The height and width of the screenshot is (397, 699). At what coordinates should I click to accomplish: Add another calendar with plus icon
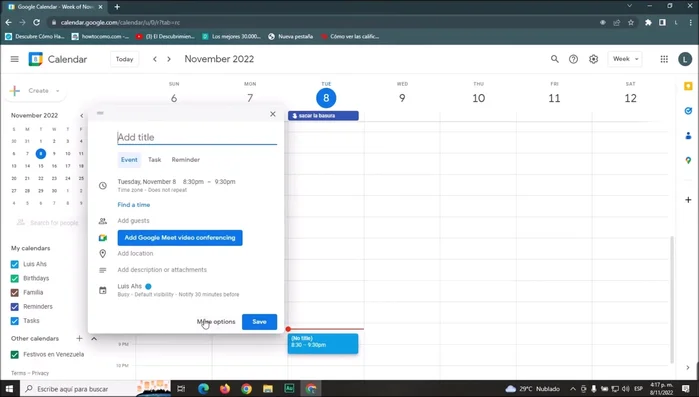[x=79, y=338]
